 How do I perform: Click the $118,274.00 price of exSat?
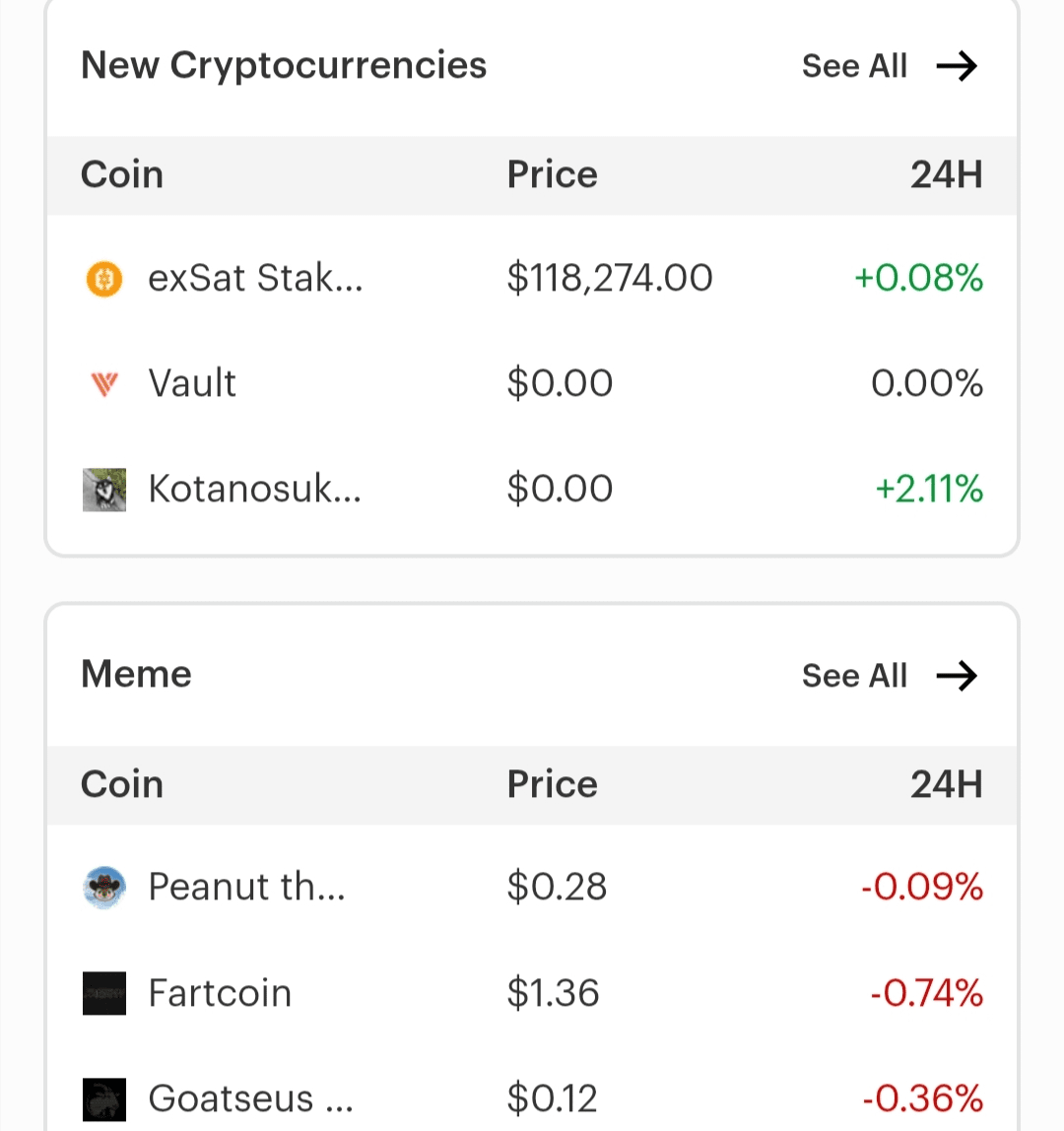pos(609,279)
